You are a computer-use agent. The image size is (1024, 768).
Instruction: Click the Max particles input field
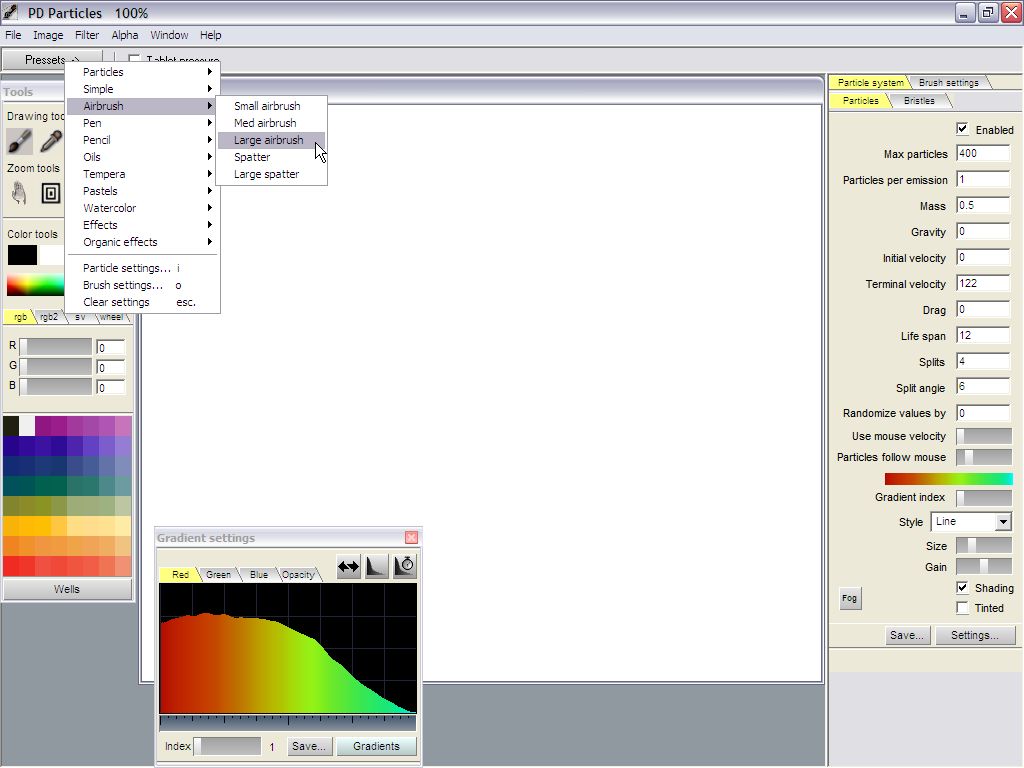[982, 154]
